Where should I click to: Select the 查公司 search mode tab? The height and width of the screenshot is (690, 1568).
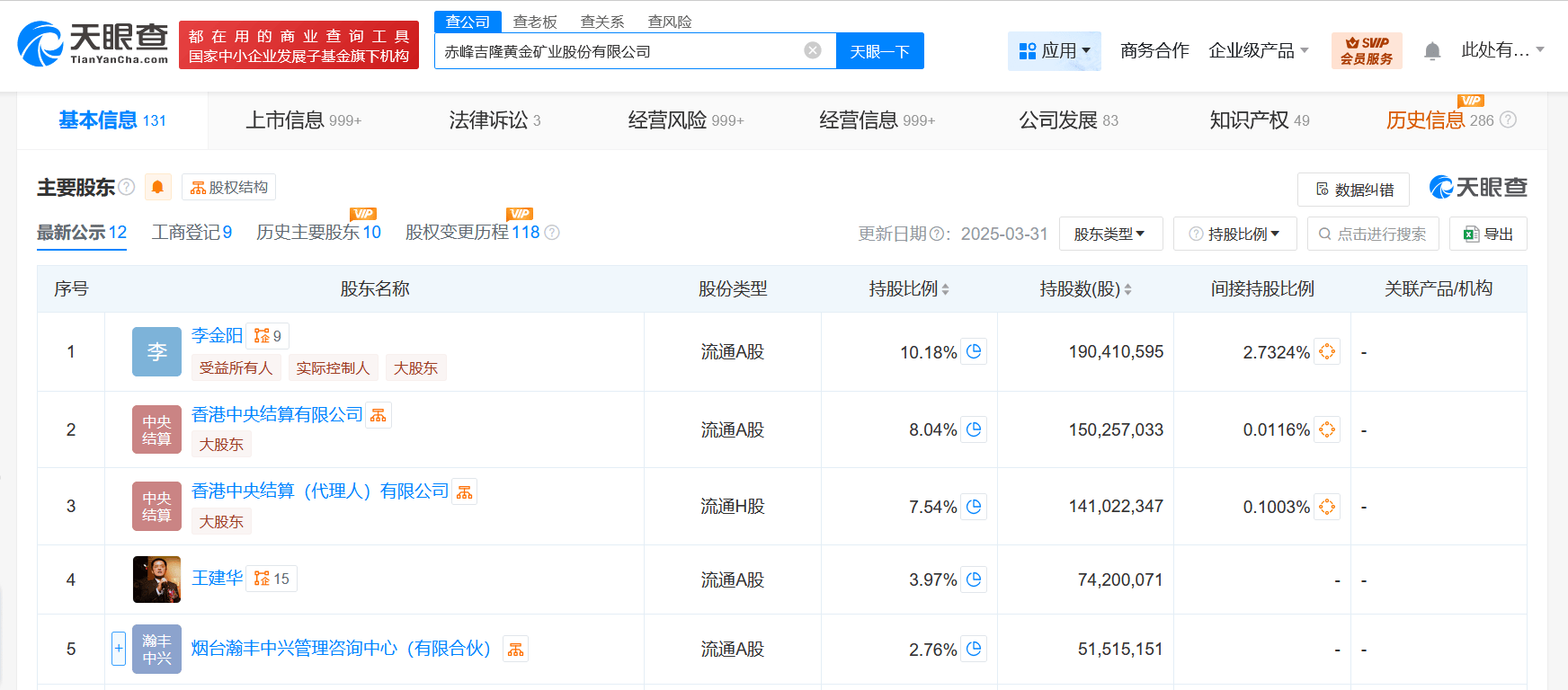[468, 22]
